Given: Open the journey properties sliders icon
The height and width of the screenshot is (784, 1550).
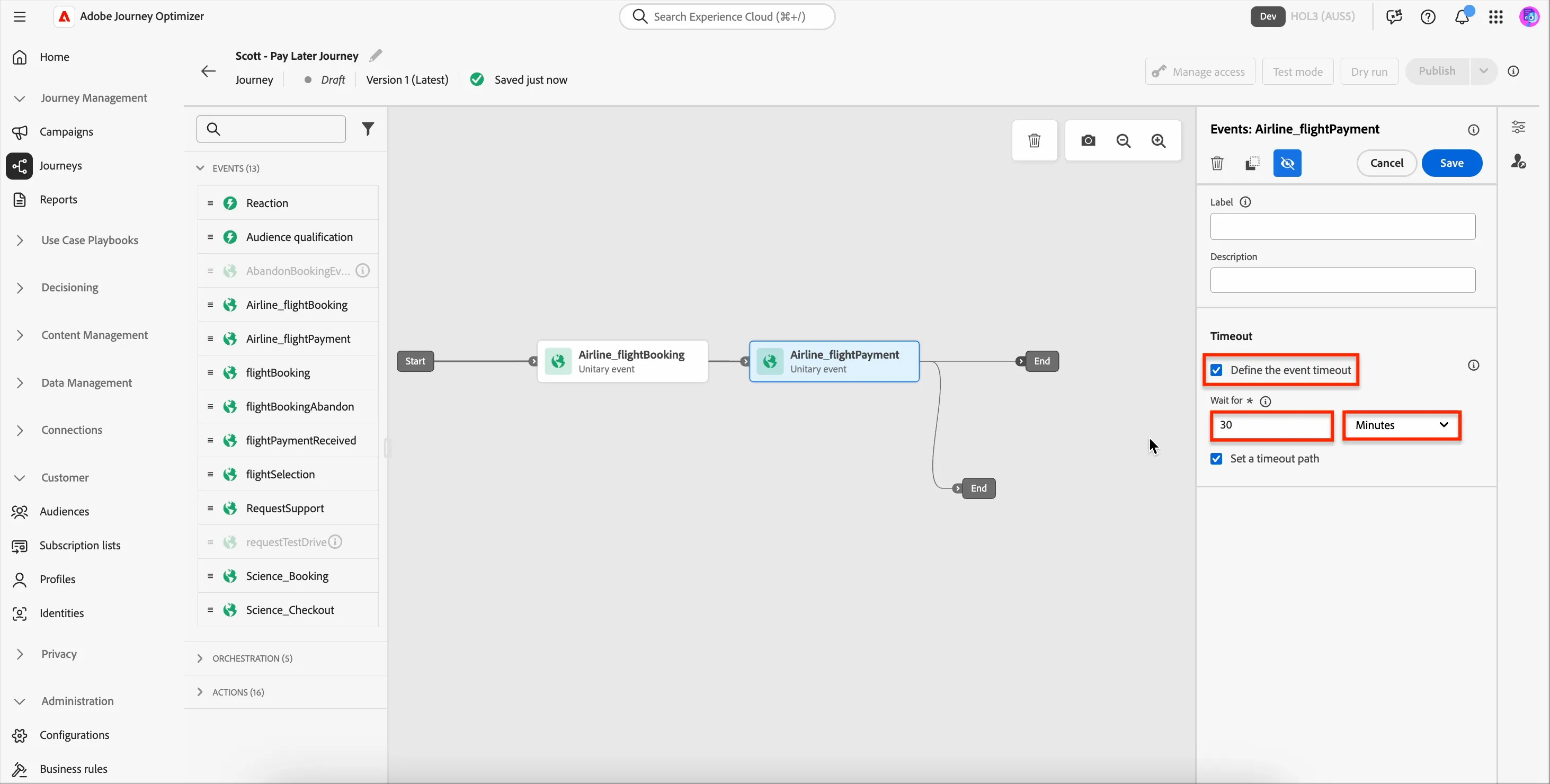Looking at the screenshot, I should (x=1518, y=127).
